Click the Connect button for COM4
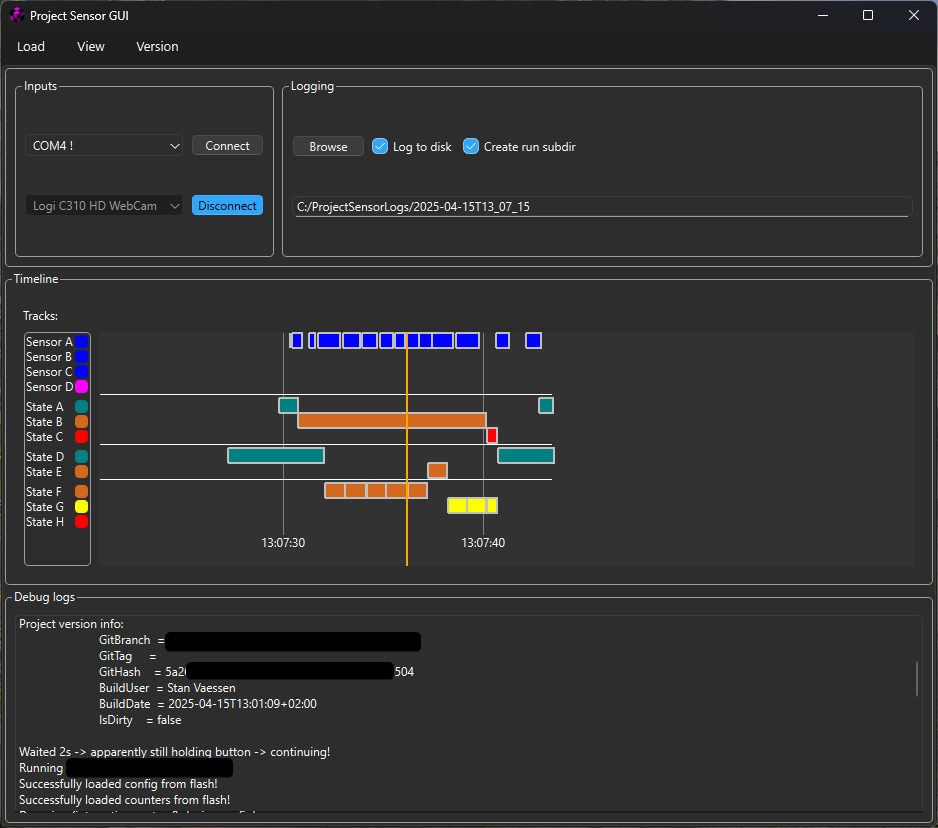The width and height of the screenshot is (938, 828). coord(227,145)
